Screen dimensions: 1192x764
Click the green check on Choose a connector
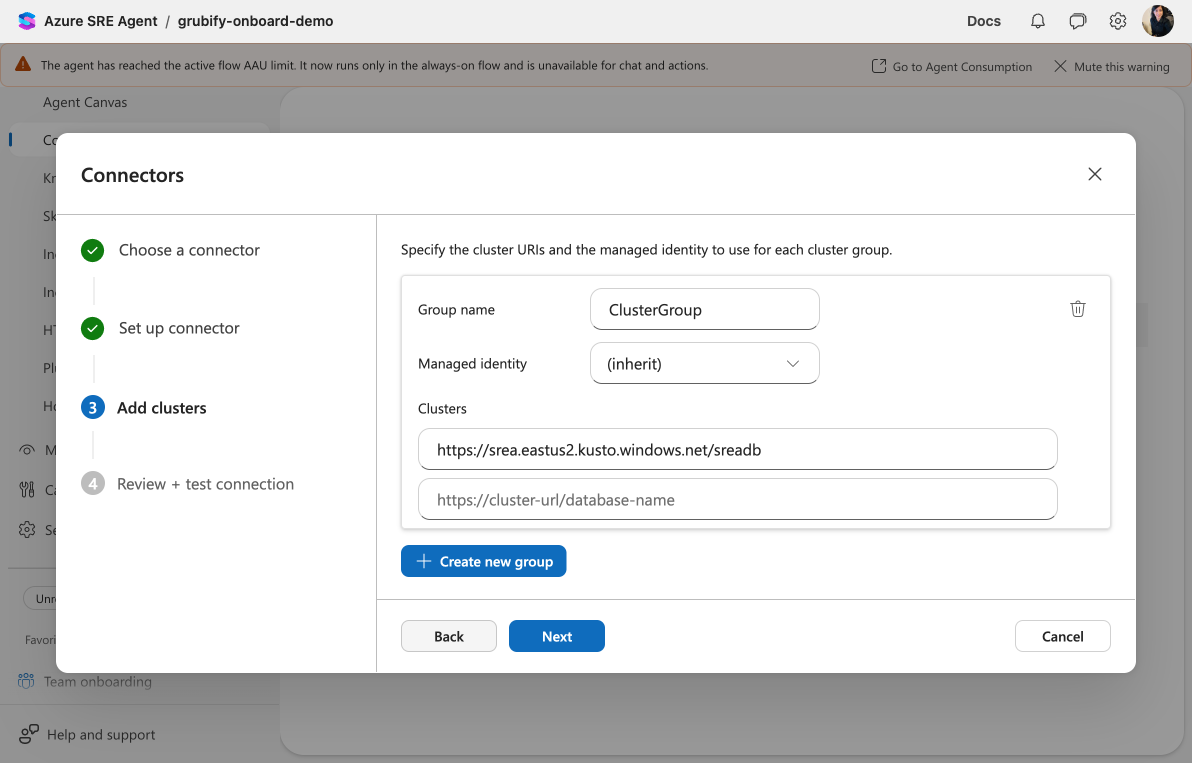93,250
